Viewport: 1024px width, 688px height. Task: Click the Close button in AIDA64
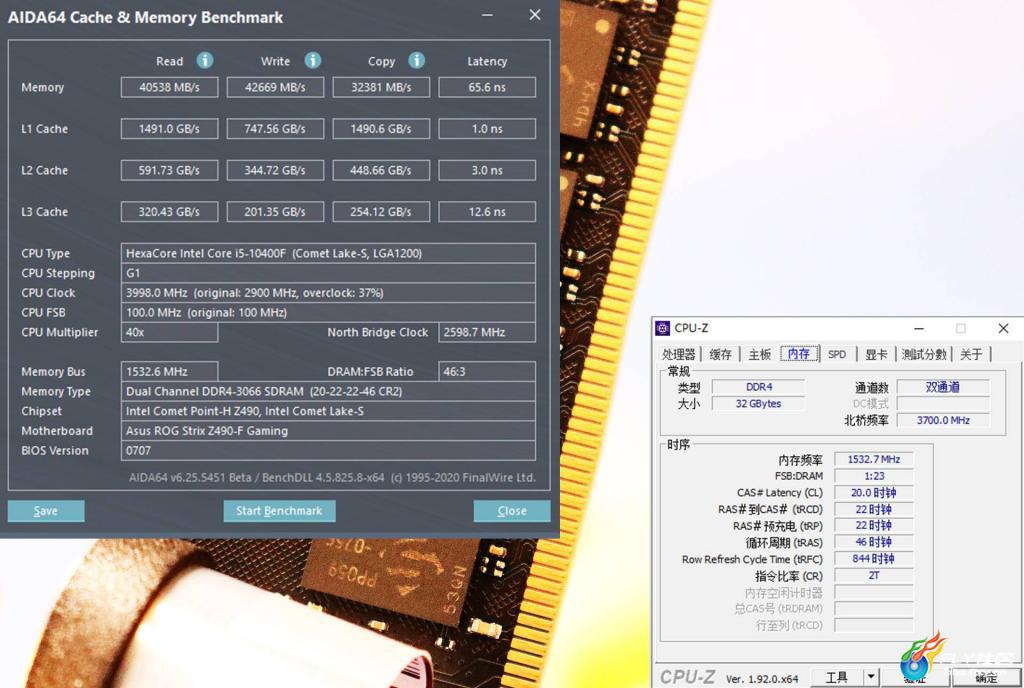click(x=511, y=510)
